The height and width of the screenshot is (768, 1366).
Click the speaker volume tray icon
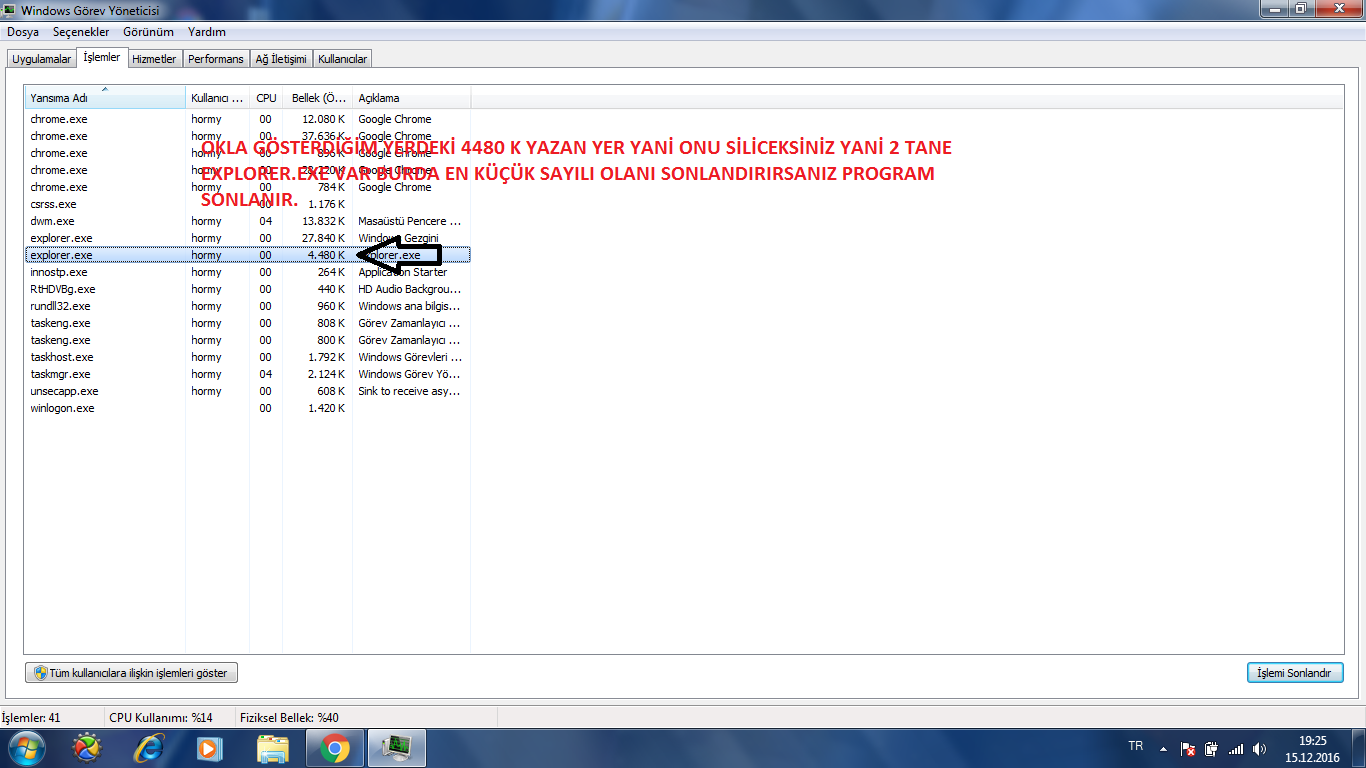point(1259,748)
